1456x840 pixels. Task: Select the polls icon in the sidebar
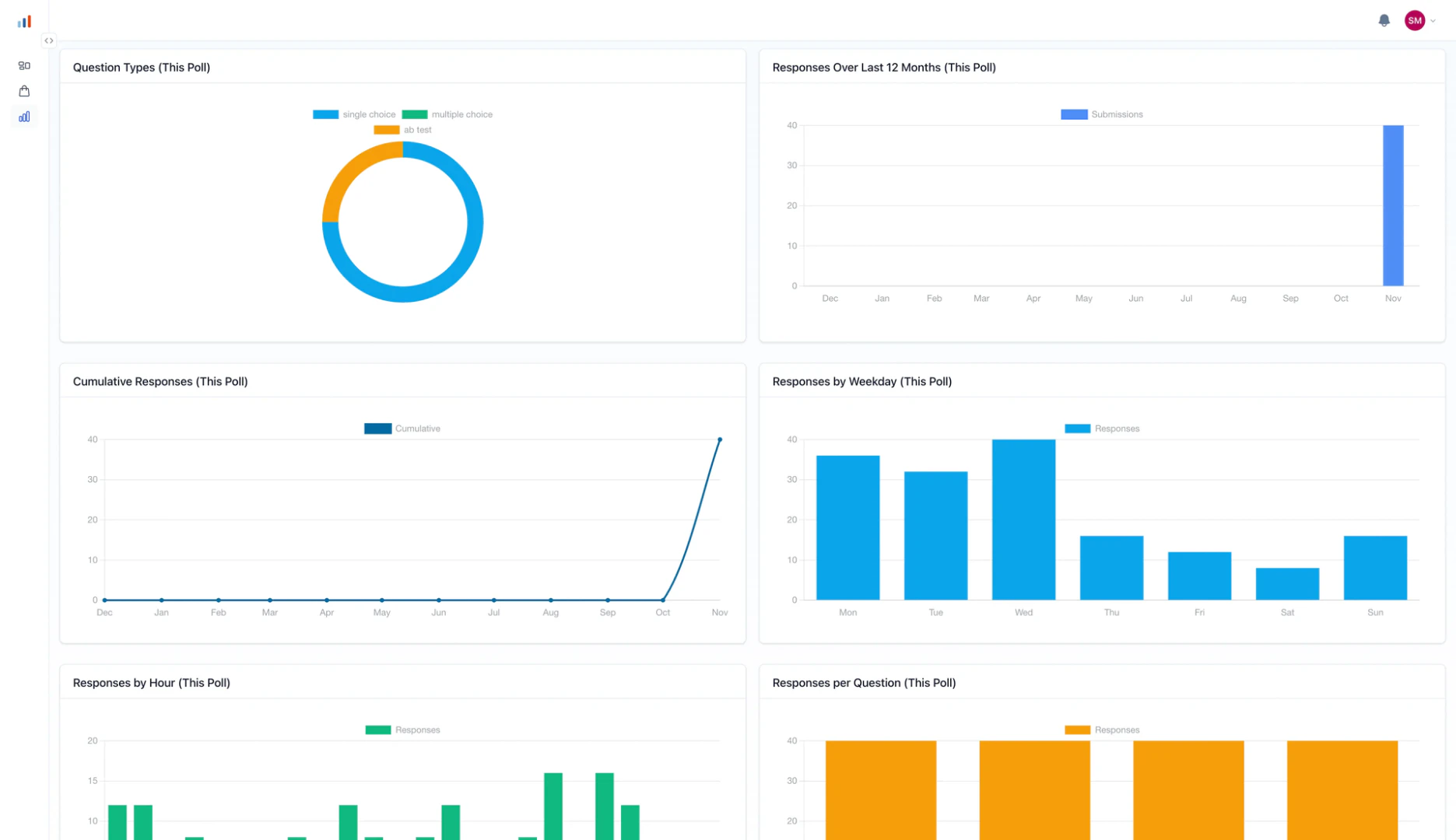[24, 65]
